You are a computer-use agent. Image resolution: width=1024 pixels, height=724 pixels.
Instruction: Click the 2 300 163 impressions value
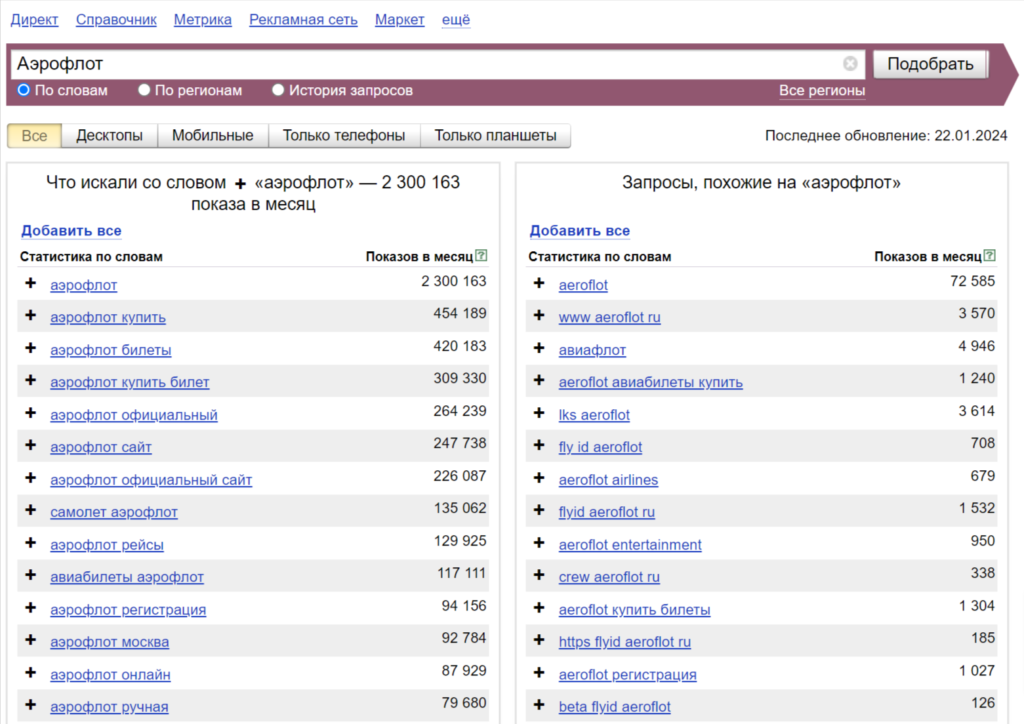tap(454, 281)
